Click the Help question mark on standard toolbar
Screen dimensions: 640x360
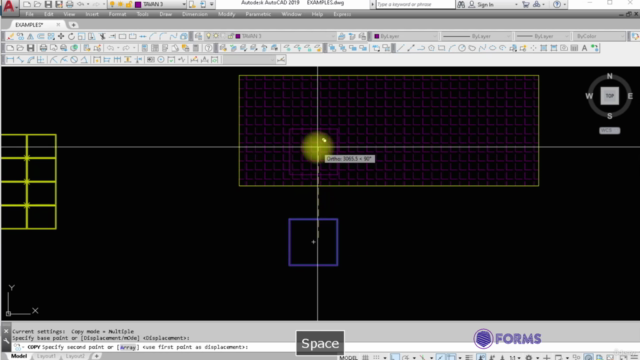coord(209,48)
